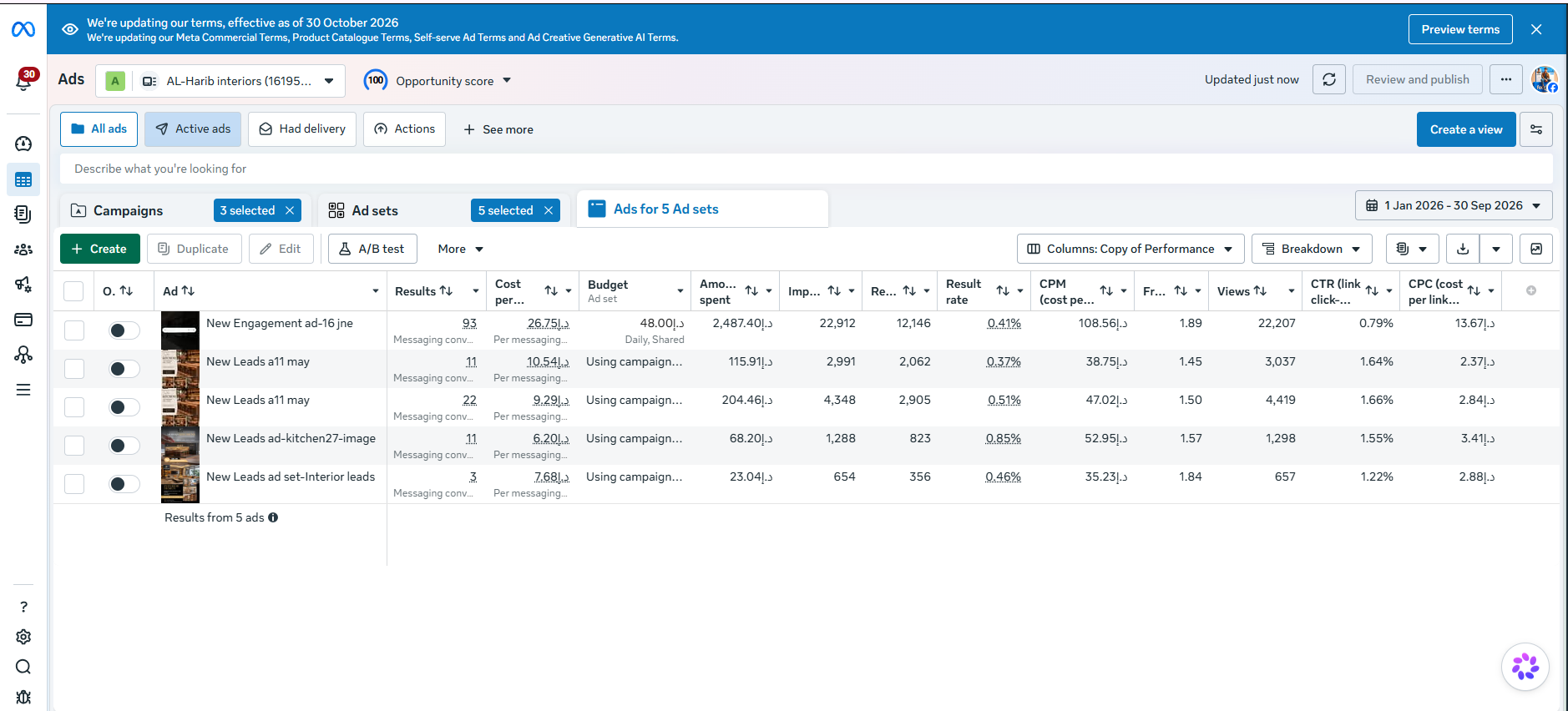Open All tools hamburger menu
1568x711 pixels.
pos(23,390)
